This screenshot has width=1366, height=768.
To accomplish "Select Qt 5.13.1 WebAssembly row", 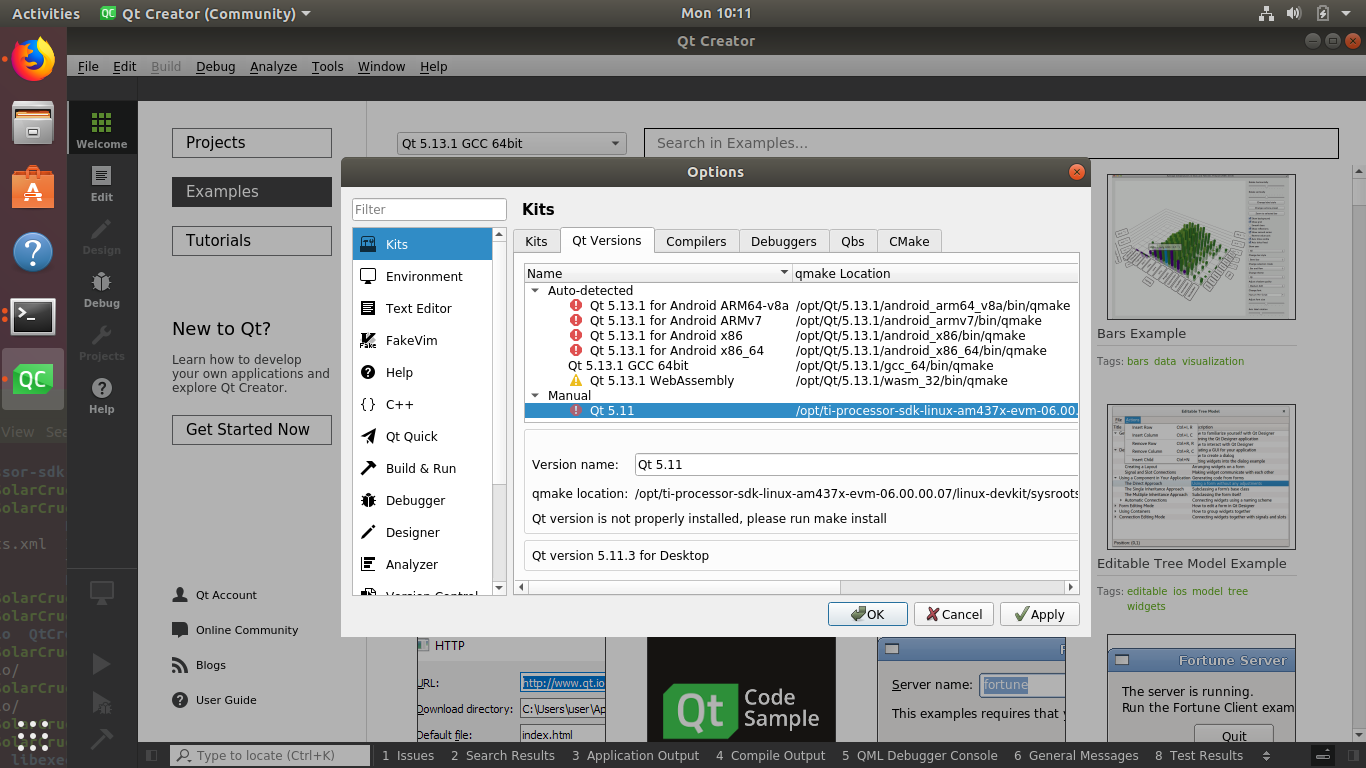I will click(x=801, y=381).
